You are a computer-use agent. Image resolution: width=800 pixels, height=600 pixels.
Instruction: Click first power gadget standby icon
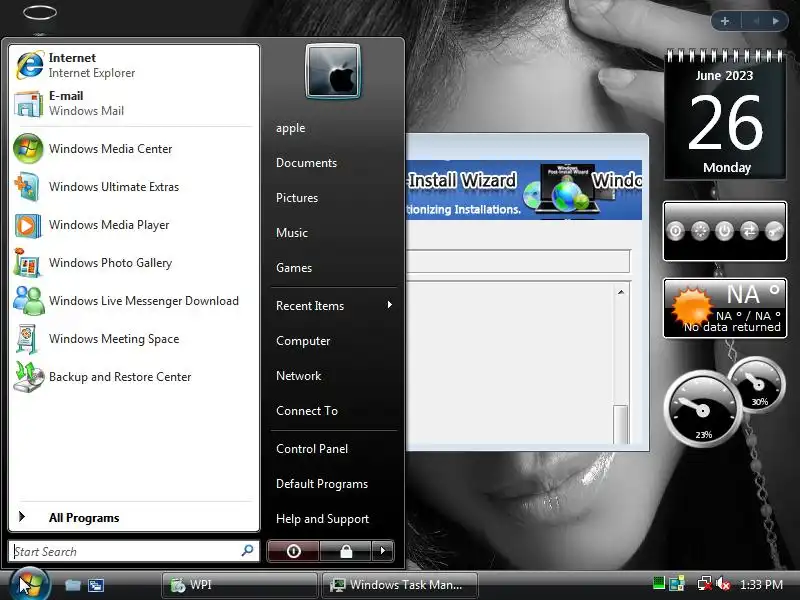point(676,231)
